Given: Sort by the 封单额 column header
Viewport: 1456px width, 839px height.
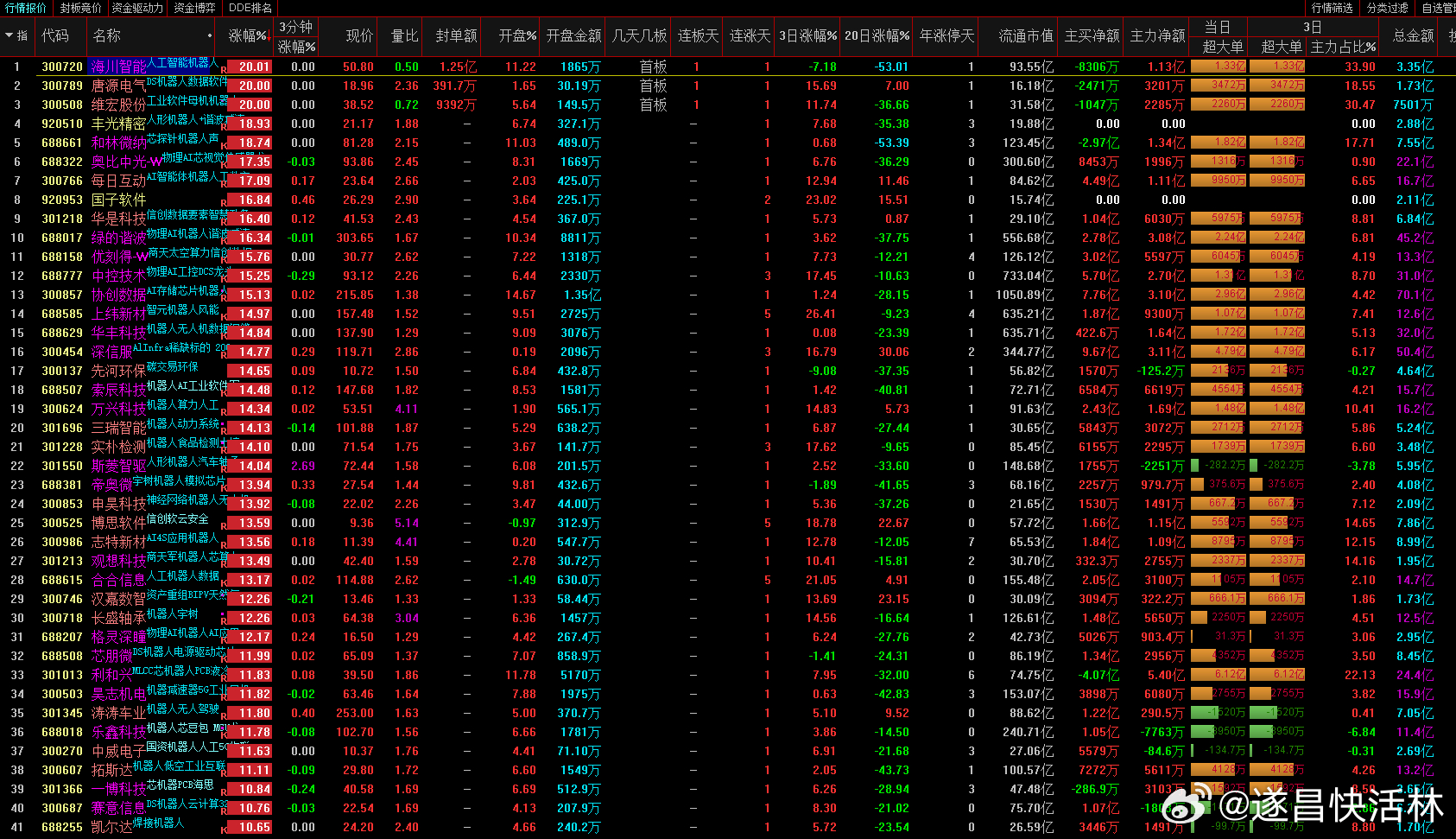Looking at the screenshot, I should (x=456, y=35).
